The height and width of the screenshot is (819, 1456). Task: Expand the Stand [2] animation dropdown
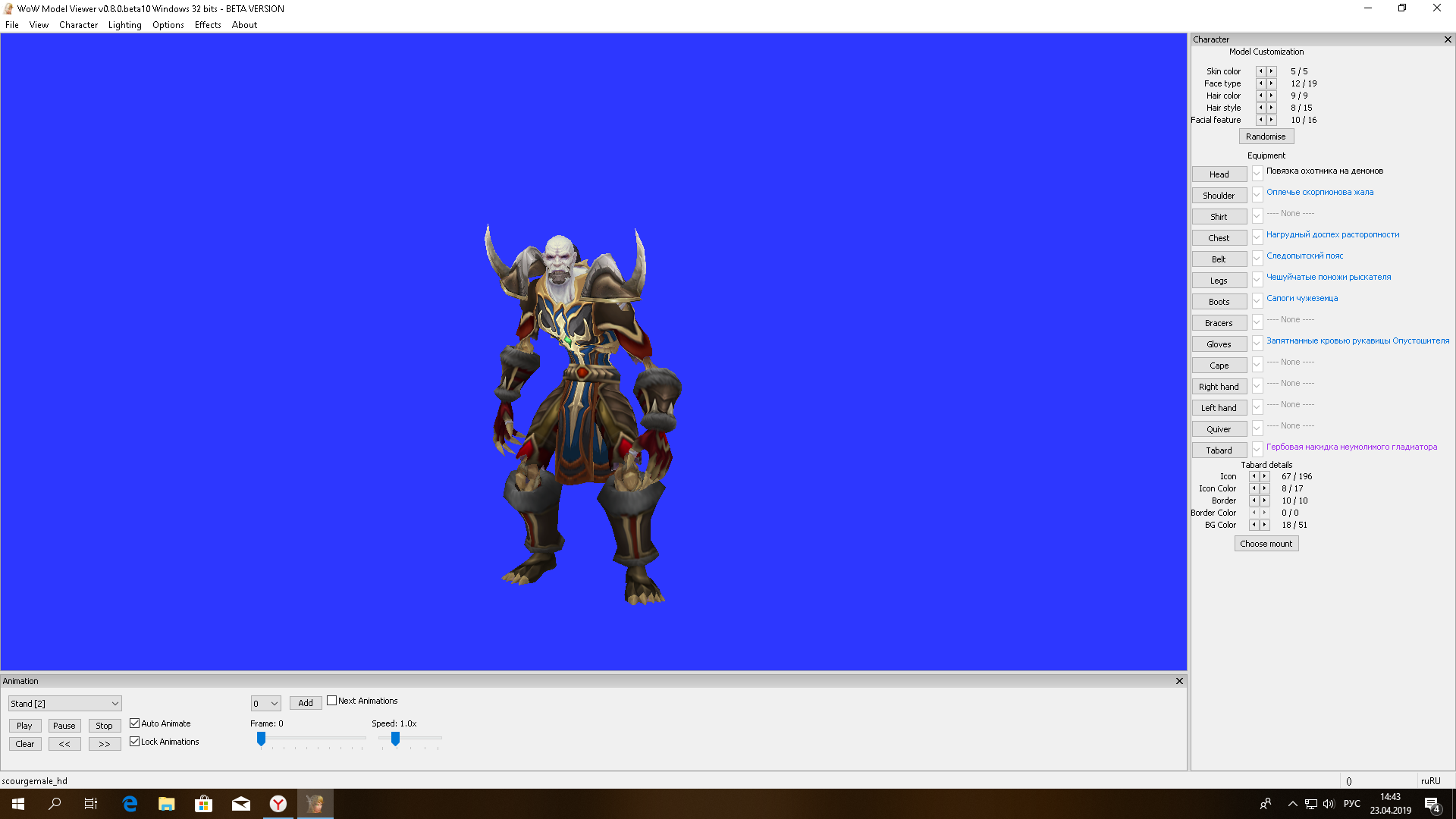(x=115, y=704)
